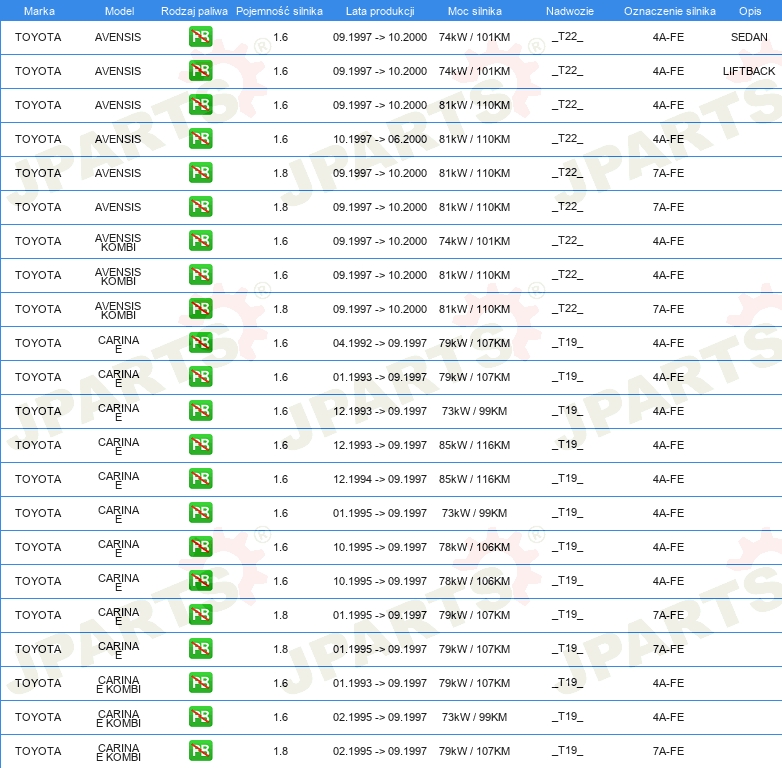The height and width of the screenshot is (768, 782).
Task: Select 01.1995 -> 09.1997 in the 73kW / 99KM row
Action: [x=380, y=513]
